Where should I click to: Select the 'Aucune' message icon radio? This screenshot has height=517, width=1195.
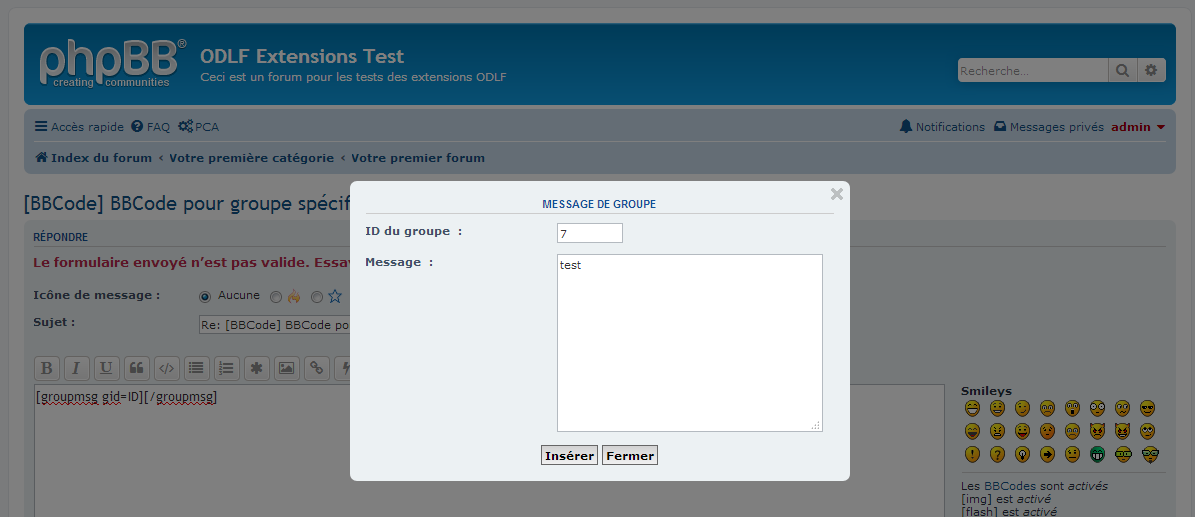(x=205, y=297)
